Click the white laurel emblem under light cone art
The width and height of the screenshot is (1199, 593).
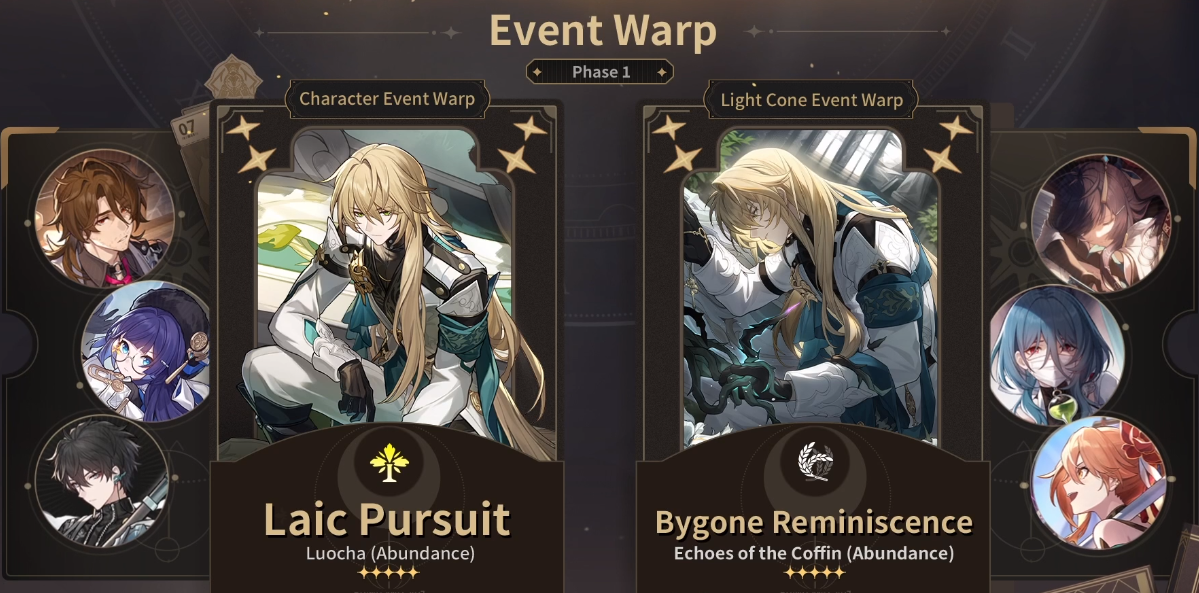click(815, 461)
